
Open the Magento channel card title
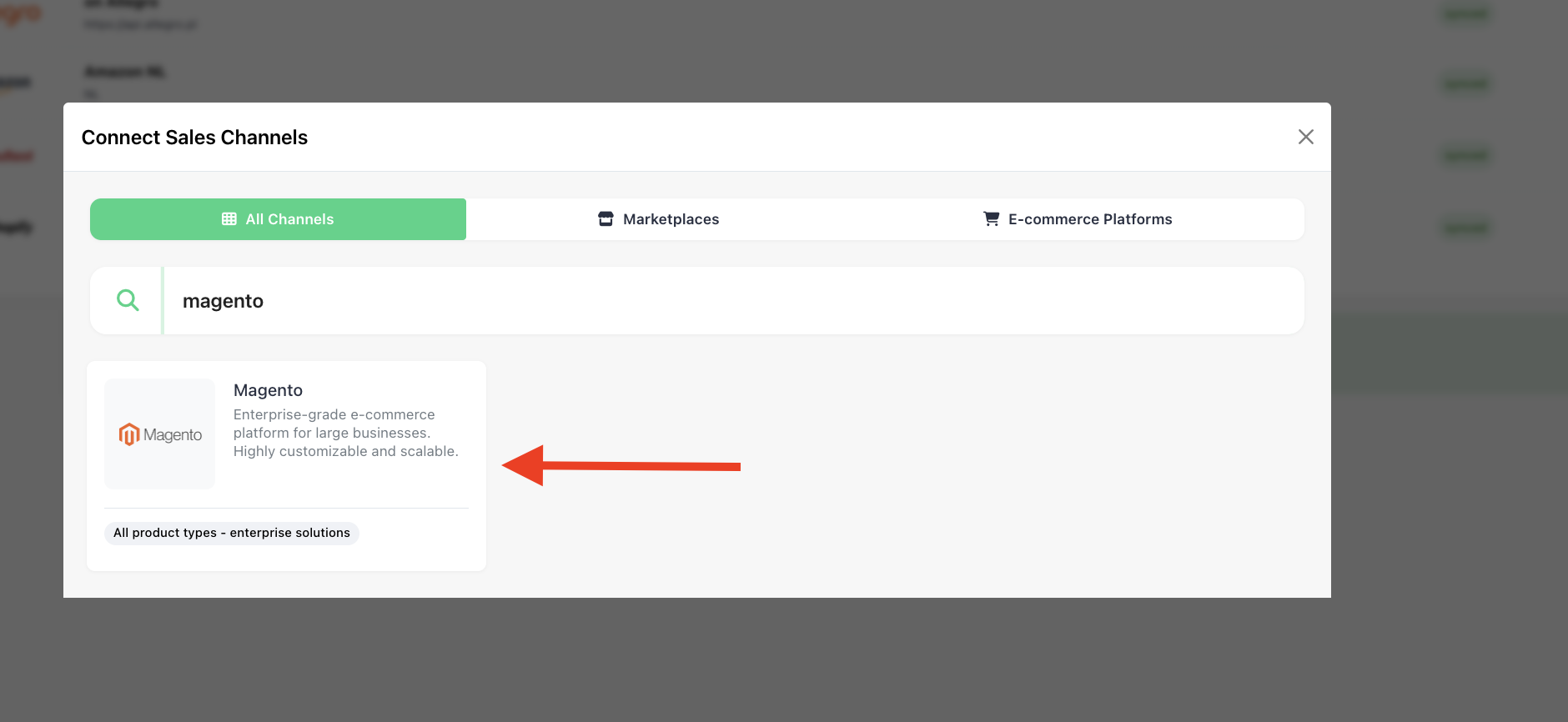(x=268, y=390)
